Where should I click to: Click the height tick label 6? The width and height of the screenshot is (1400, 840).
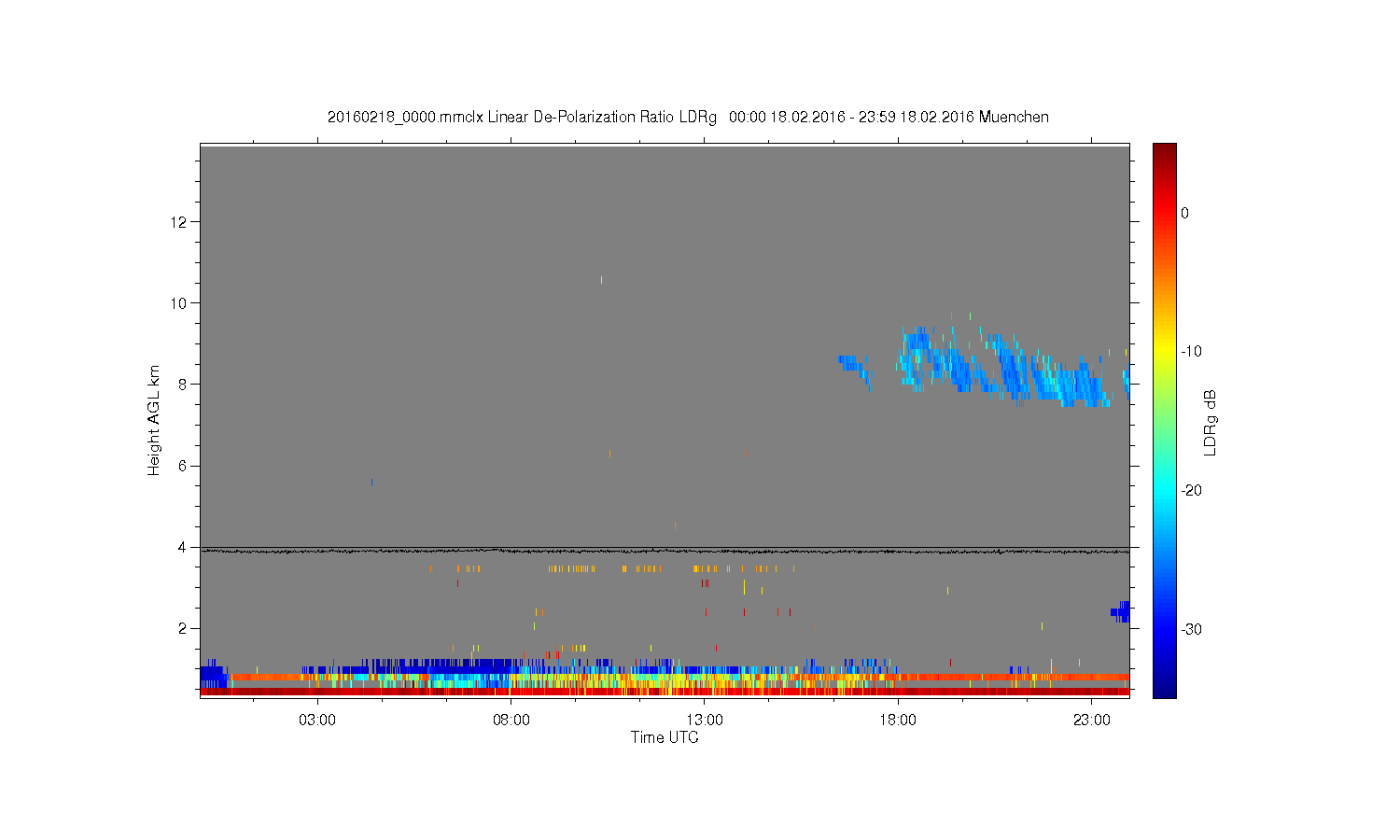point(184,466)
